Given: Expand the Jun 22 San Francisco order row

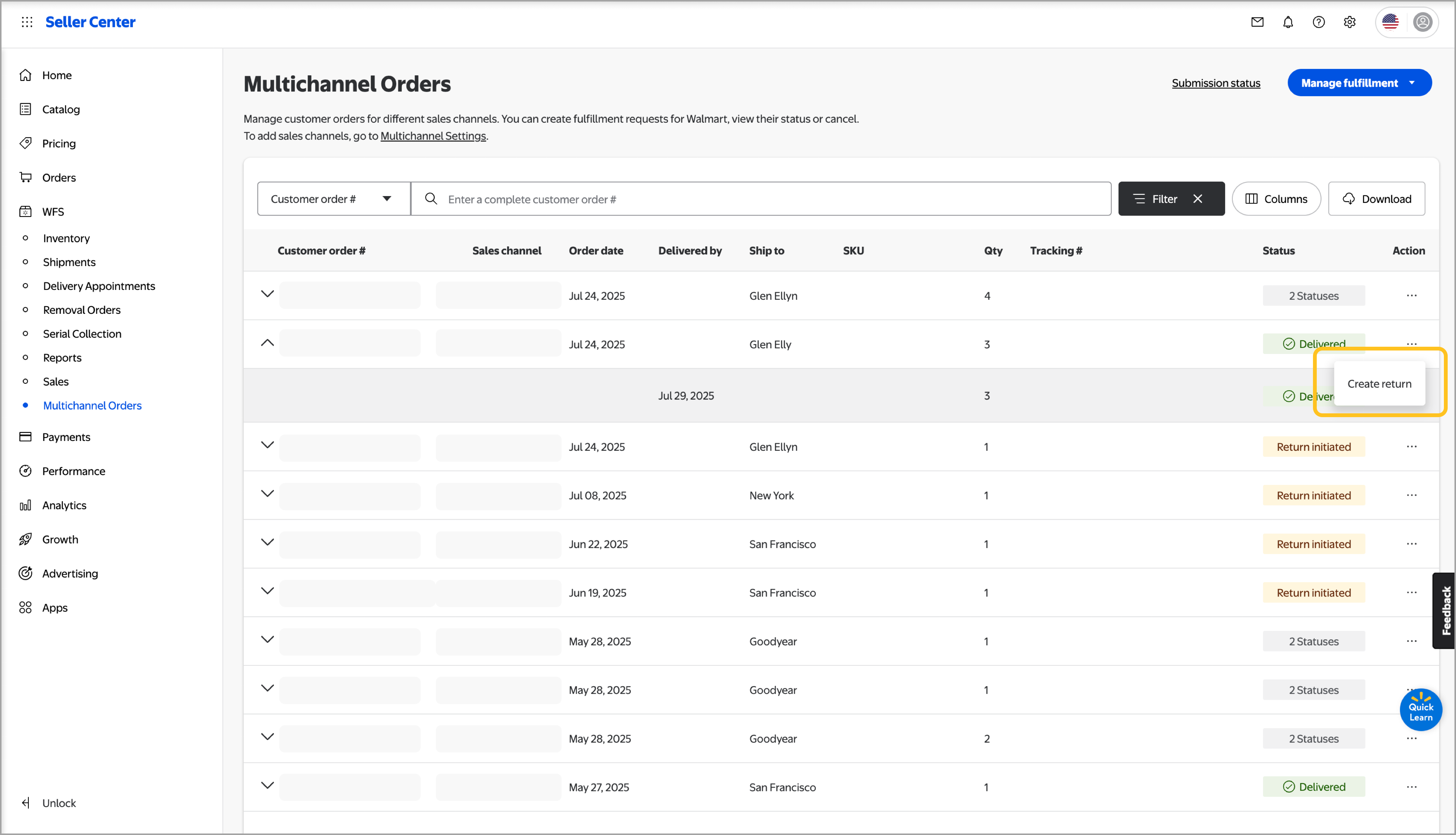Looking at the screenshot, I should click(267, 542).
